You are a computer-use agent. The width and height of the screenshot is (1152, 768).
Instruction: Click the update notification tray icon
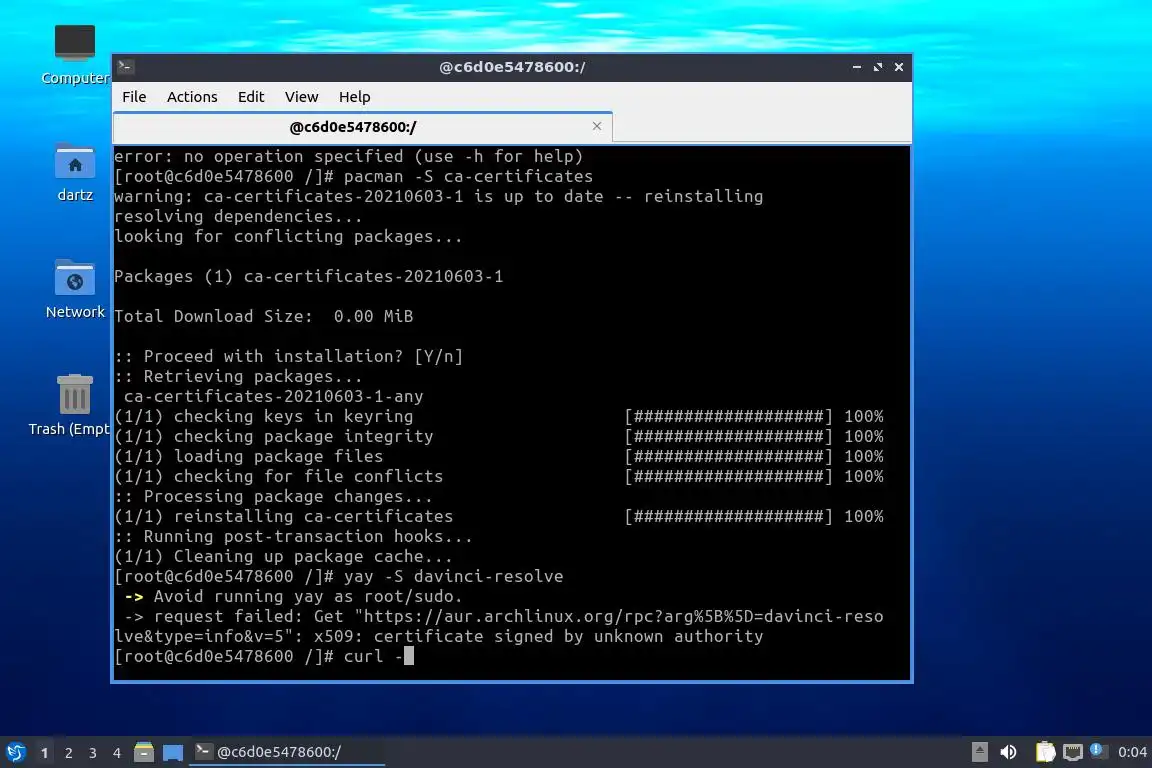[1097, 750]
